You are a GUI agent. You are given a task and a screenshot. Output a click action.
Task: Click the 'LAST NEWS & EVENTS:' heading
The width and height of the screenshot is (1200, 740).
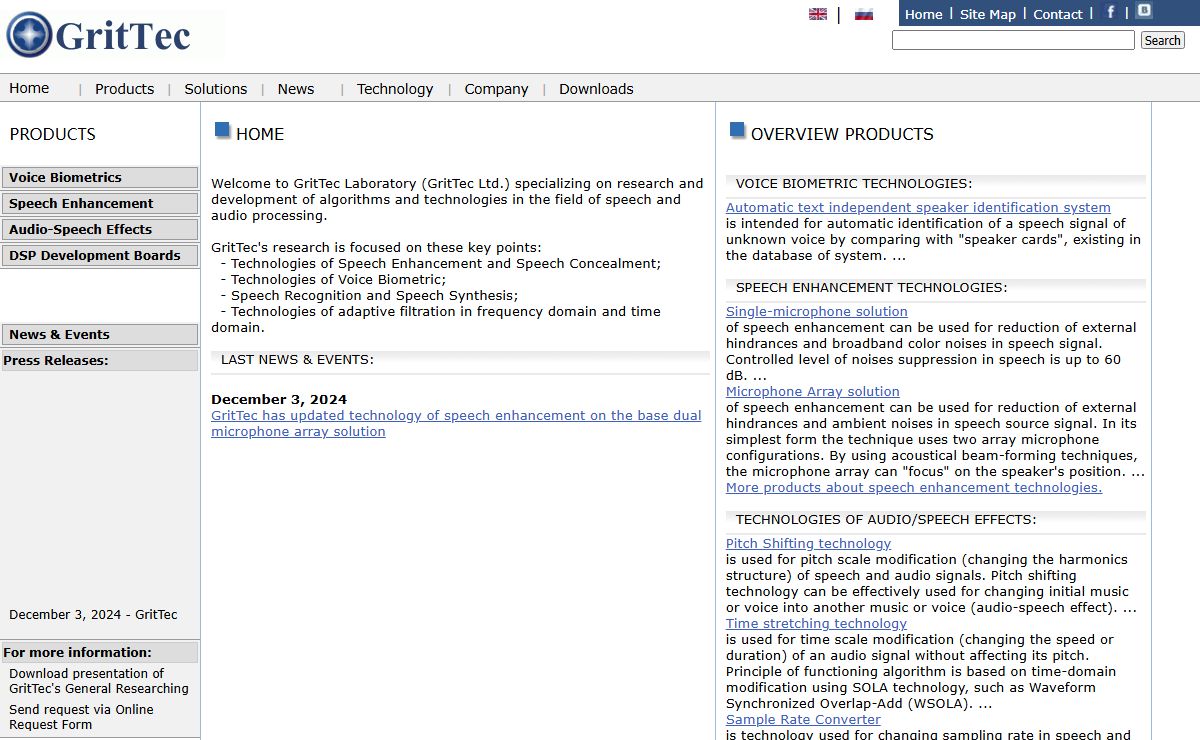(x=297, y=359)
